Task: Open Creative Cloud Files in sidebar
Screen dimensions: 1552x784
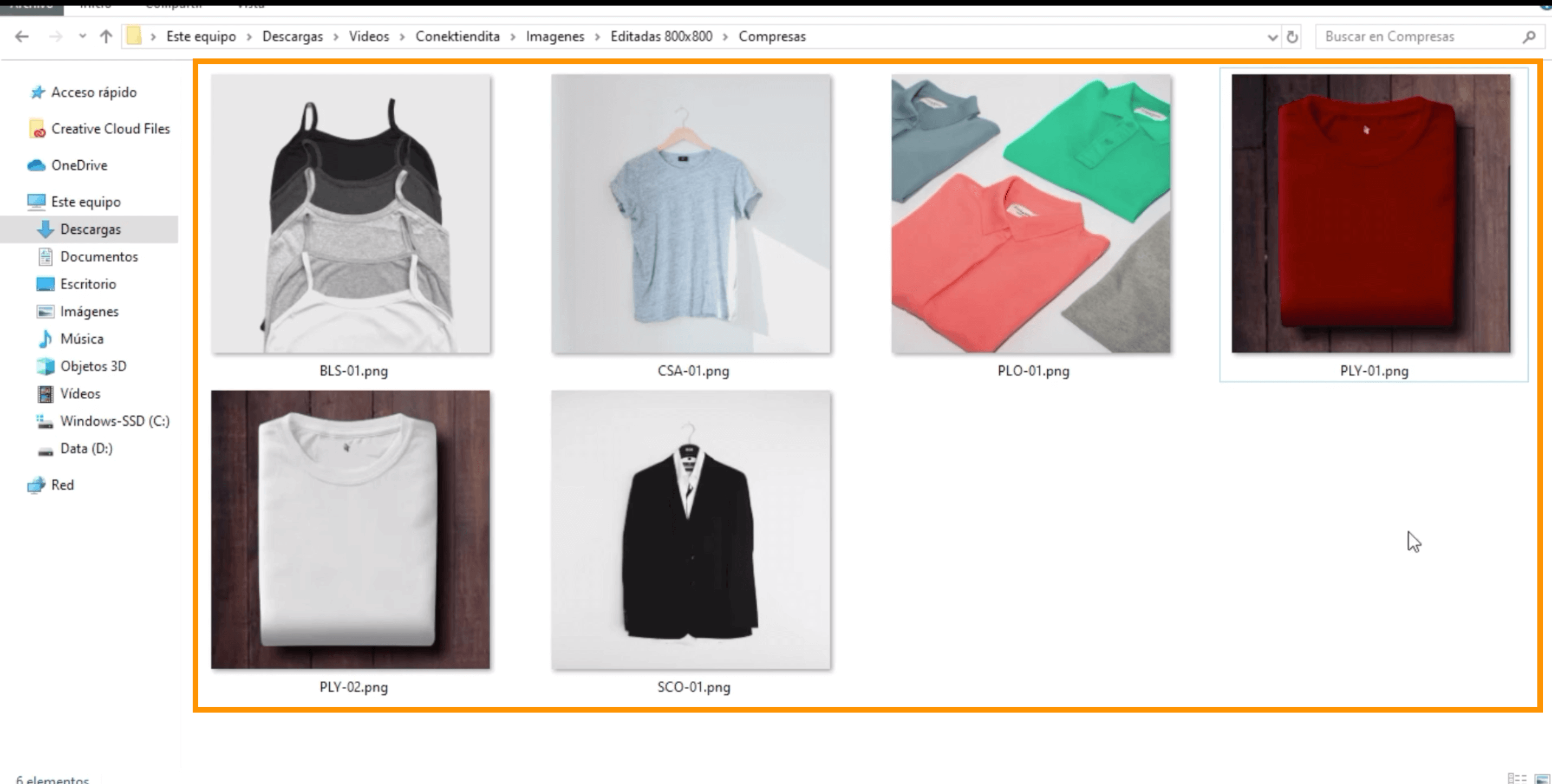Action: 110,128
